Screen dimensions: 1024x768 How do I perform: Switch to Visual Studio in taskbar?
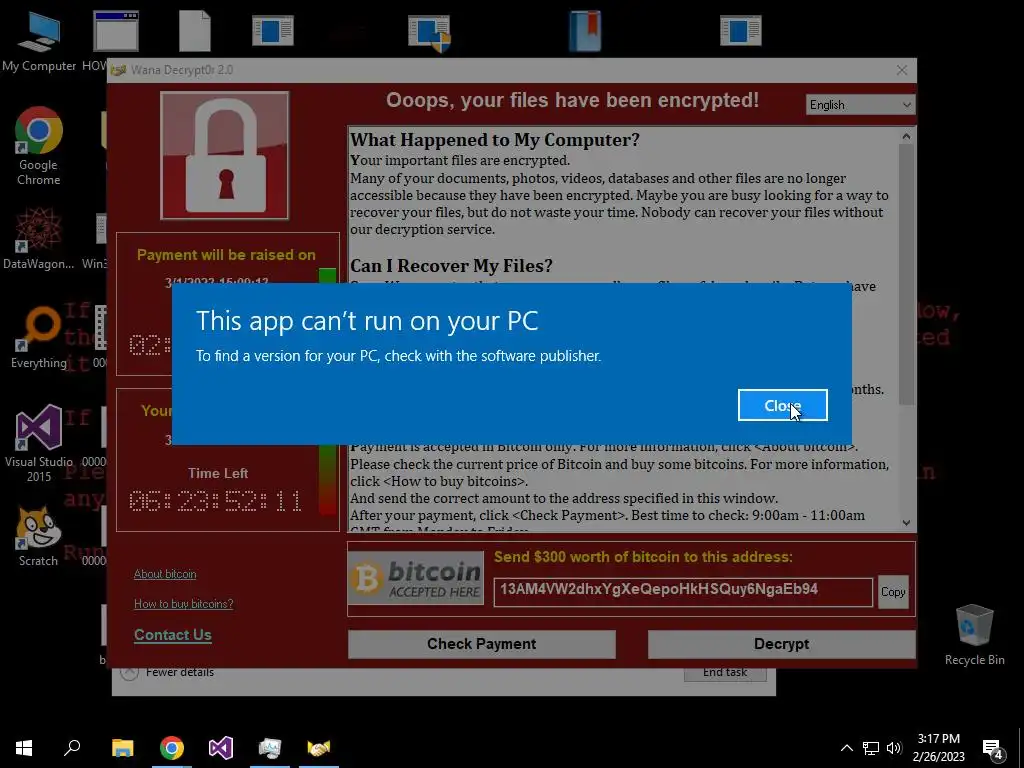click(x=221, y=748)
